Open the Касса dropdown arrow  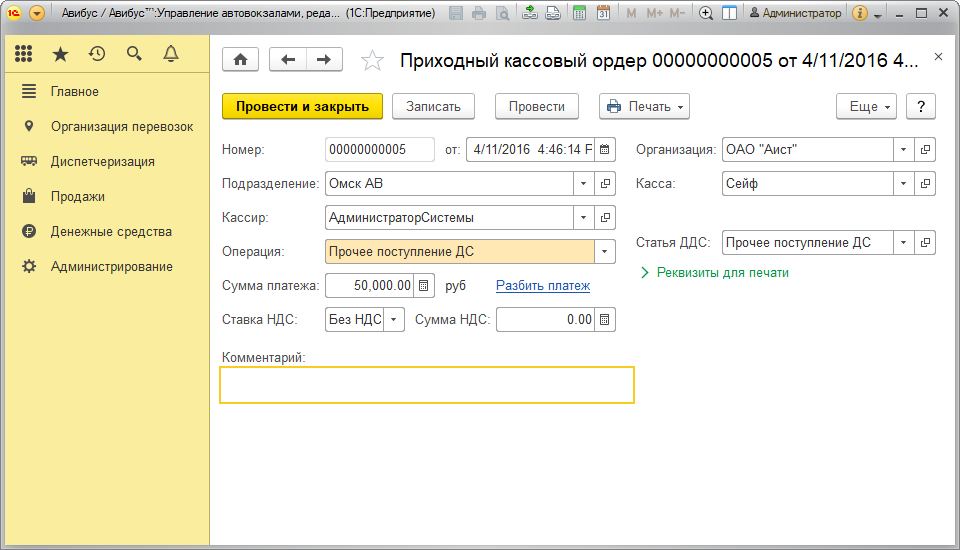pos(903,184)
